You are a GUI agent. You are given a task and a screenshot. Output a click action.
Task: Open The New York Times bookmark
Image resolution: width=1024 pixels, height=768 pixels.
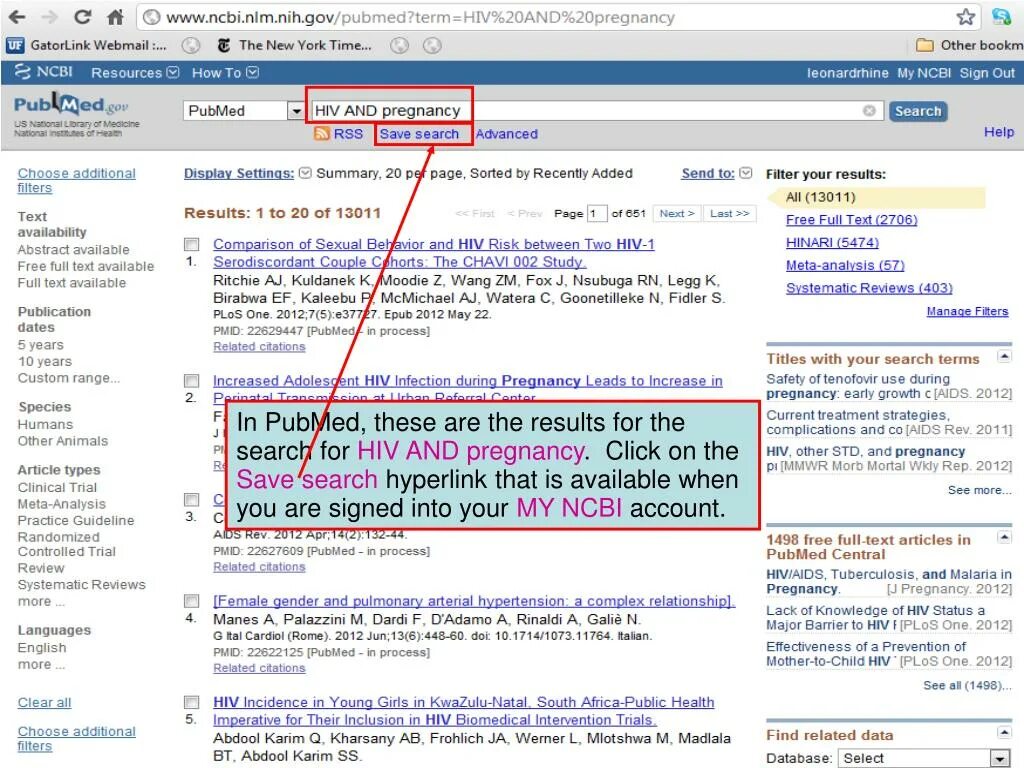[x=295, y=45]
